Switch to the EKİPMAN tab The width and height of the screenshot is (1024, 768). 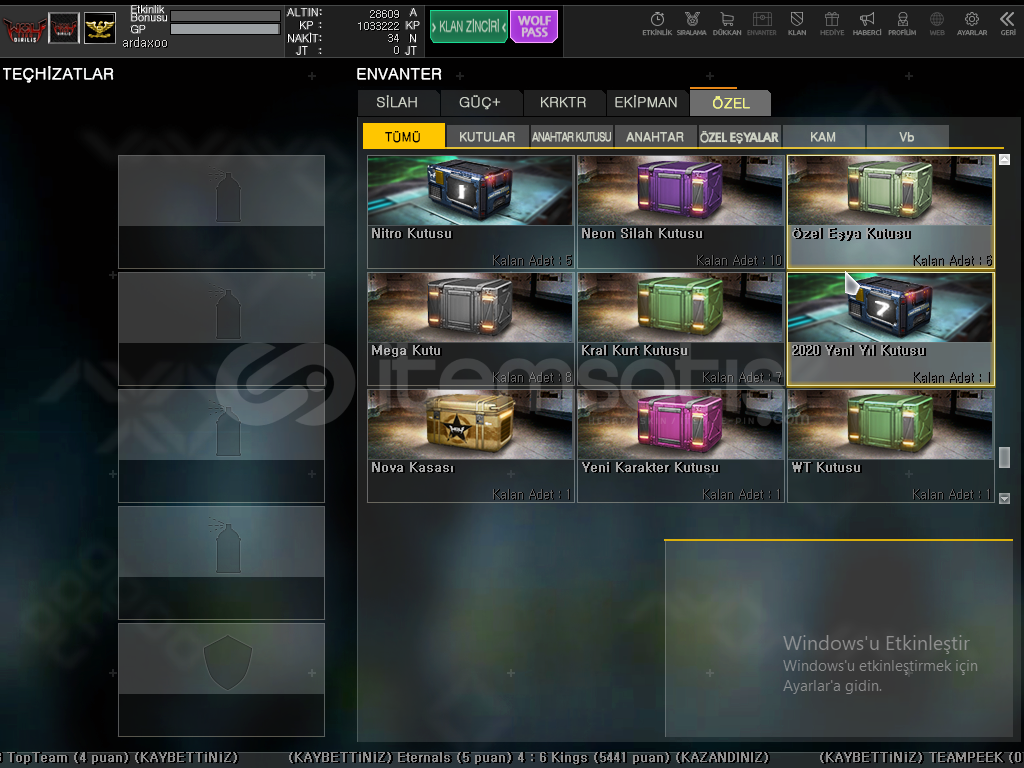[646, 103]
